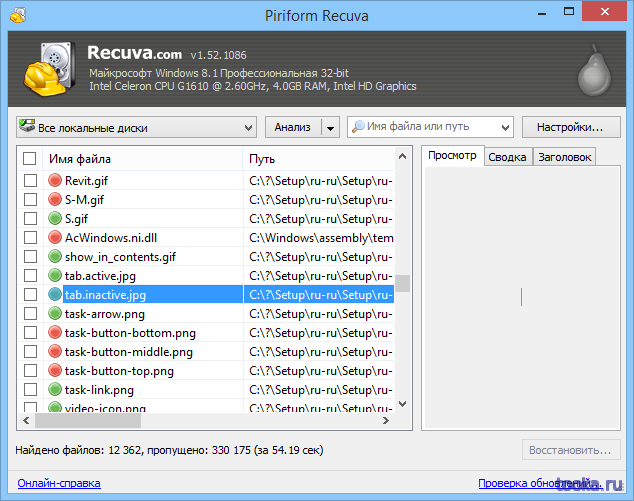Open the Настройки settings button
The height and width of the screenshot is (501, 634).
[x=571, y=127]
